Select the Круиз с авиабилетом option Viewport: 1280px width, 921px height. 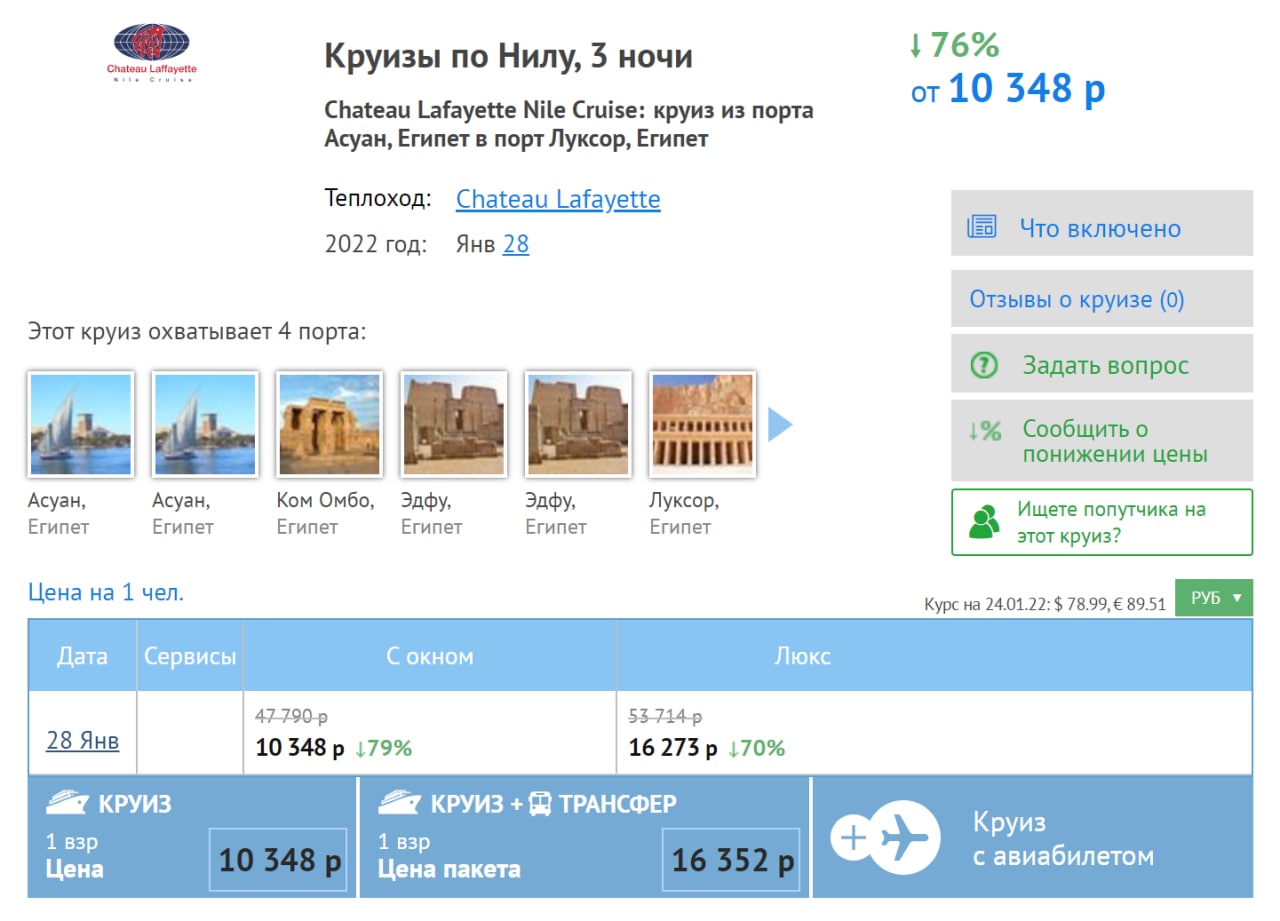pos(1062,838)
